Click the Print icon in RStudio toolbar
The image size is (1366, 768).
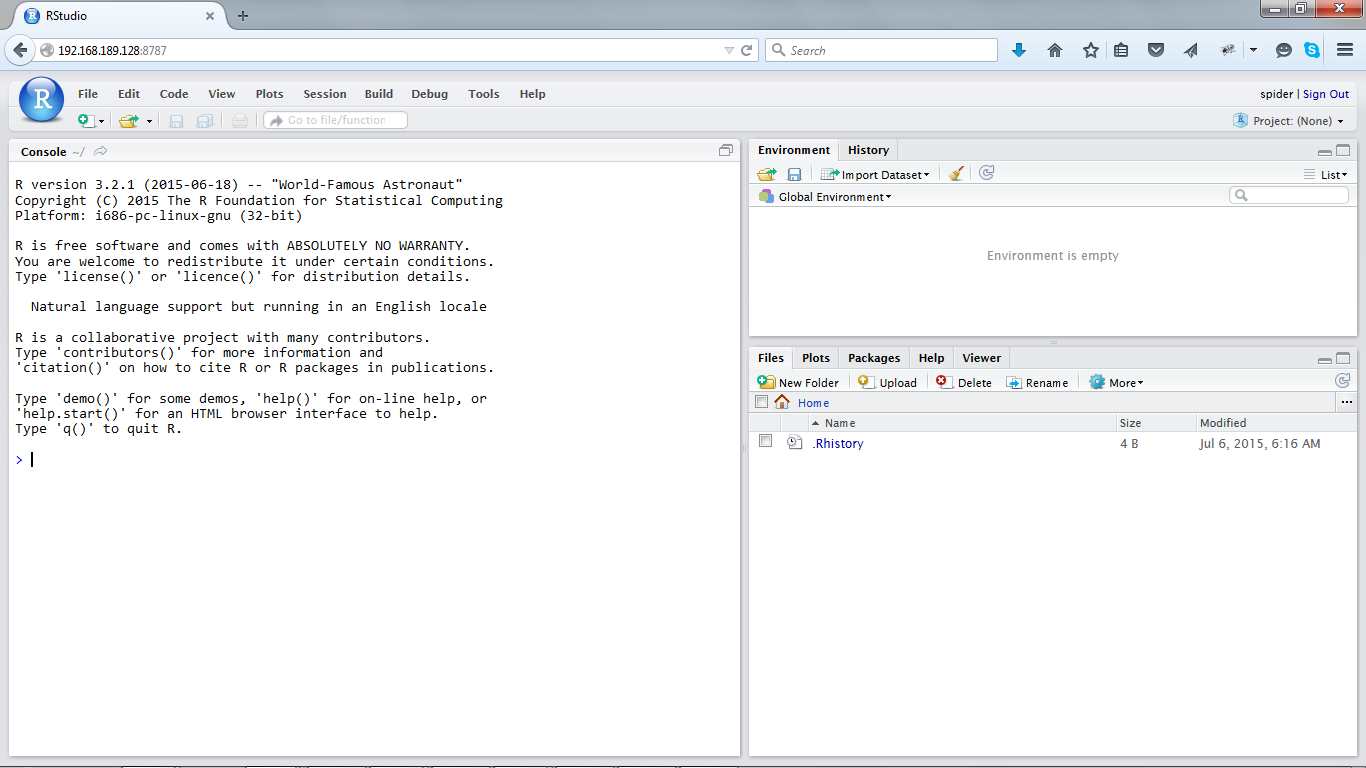coord(239,121)
